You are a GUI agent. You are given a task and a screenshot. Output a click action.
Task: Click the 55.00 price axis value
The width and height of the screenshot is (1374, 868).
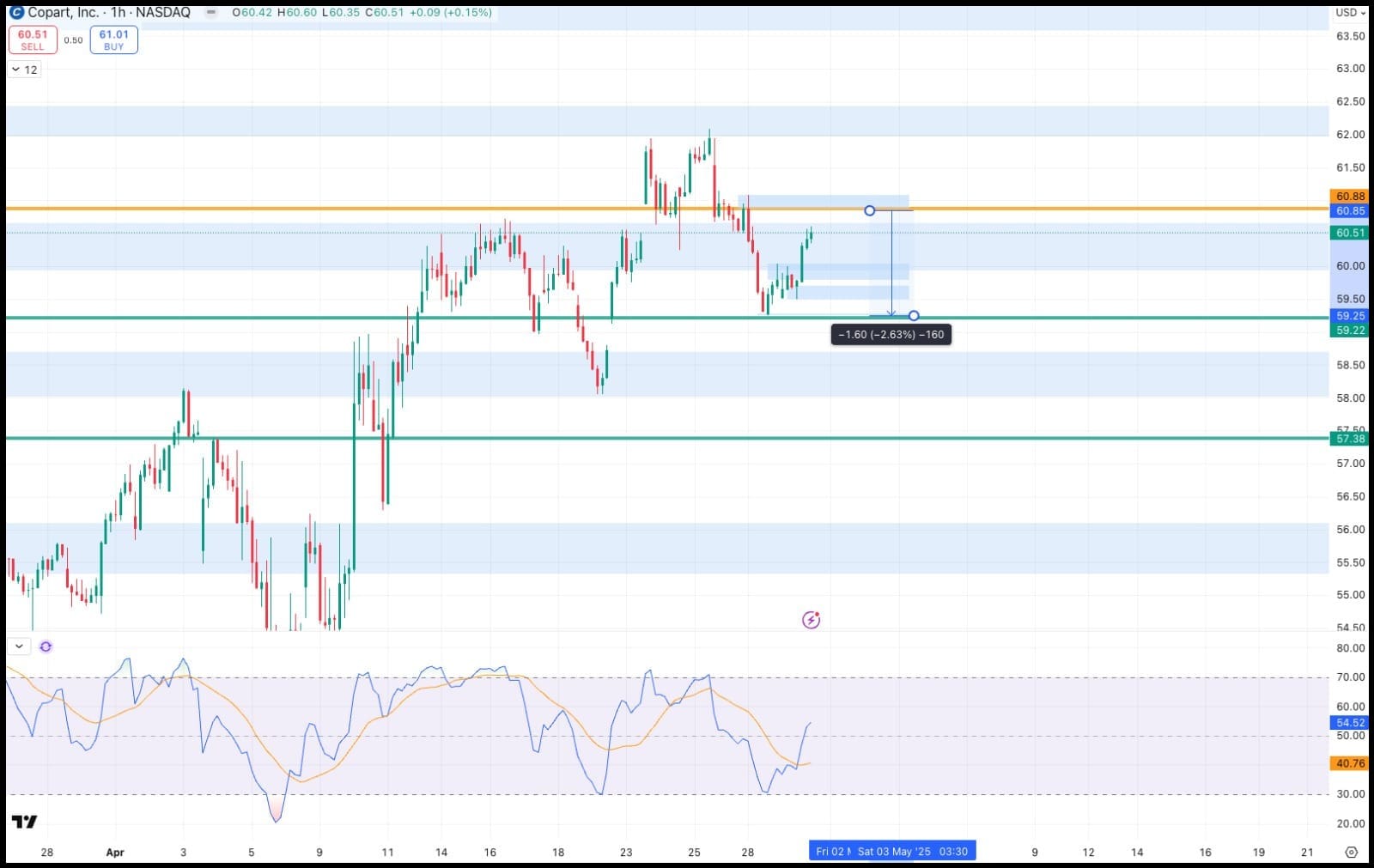[x=1350, y=595]
